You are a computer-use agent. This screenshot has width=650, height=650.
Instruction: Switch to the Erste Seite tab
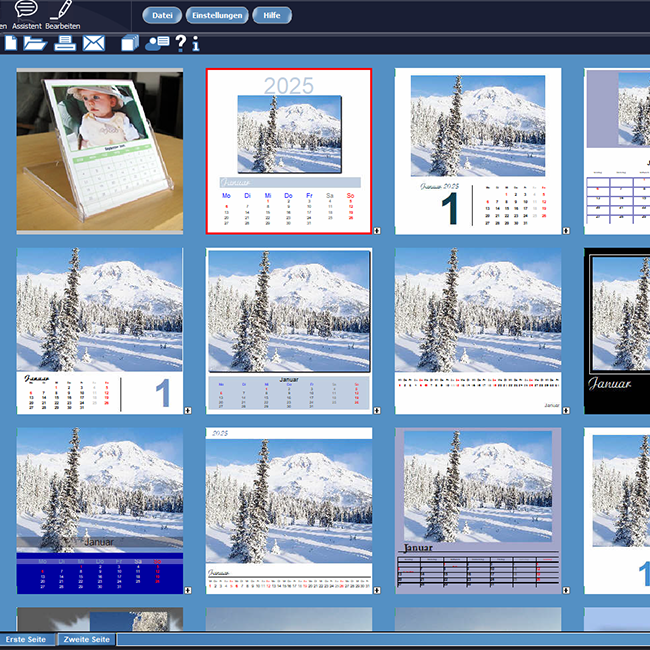coord(27,639)
